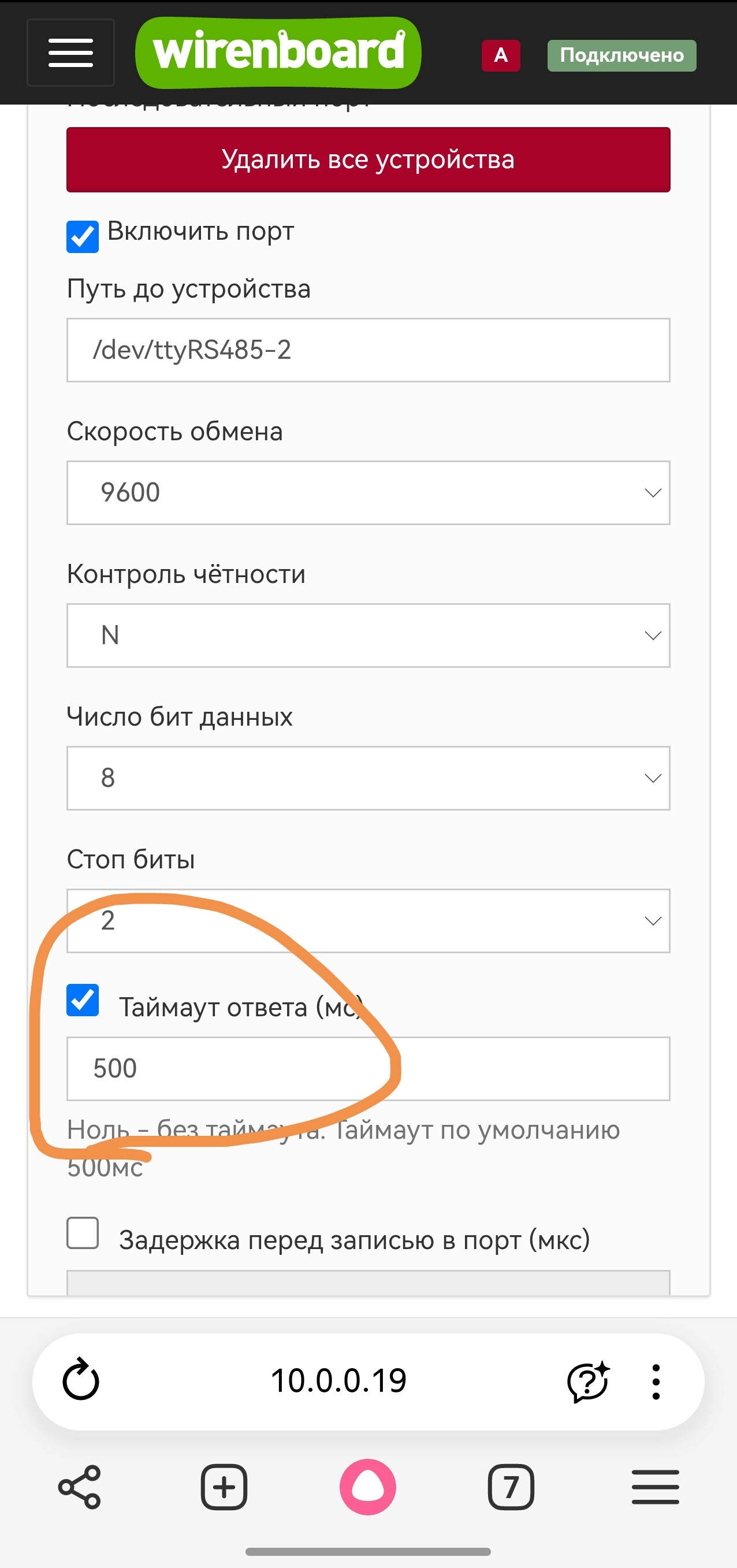737x1568 pixels.
Task: Click the red A access level badge
Action: [500, 55]
